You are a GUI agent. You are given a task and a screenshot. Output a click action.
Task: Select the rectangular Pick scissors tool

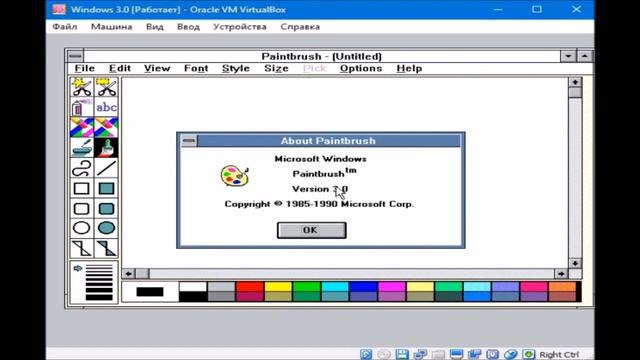tap(106, 87)
